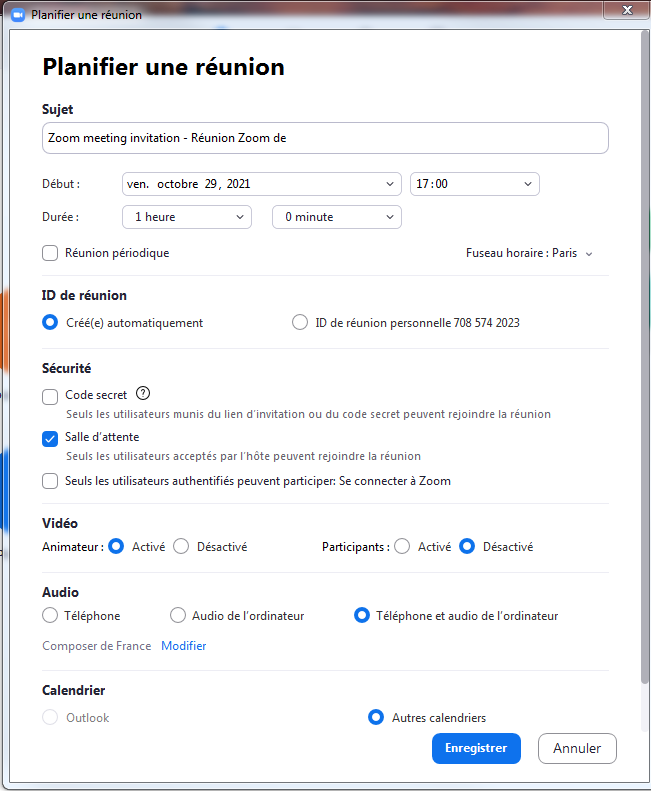The width and height of the screenshot is (651, 791).
Task: Set Animateur video to Désactivé
Action: [181, 547]
